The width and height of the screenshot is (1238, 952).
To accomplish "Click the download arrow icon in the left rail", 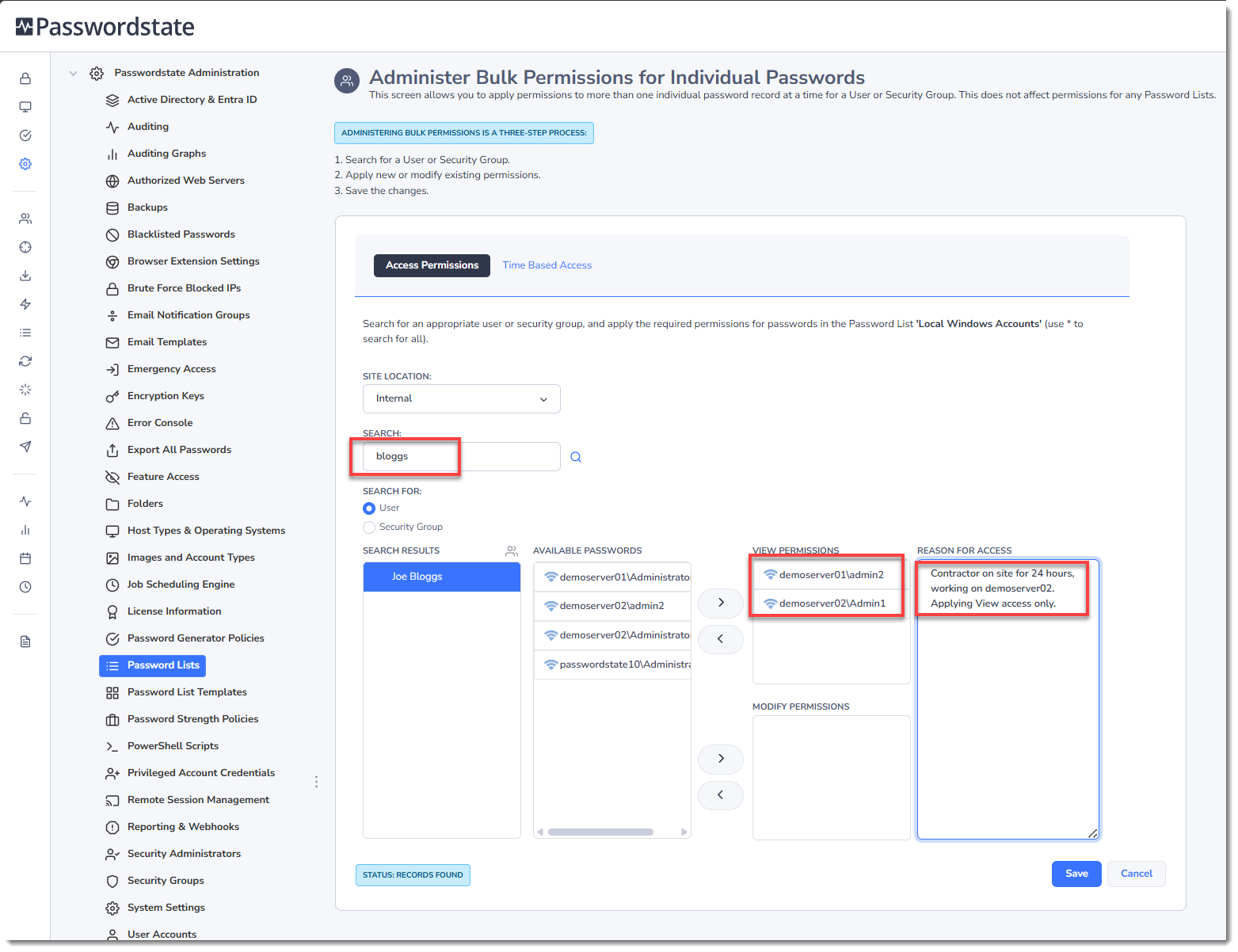I will click(x=25, y=276).
